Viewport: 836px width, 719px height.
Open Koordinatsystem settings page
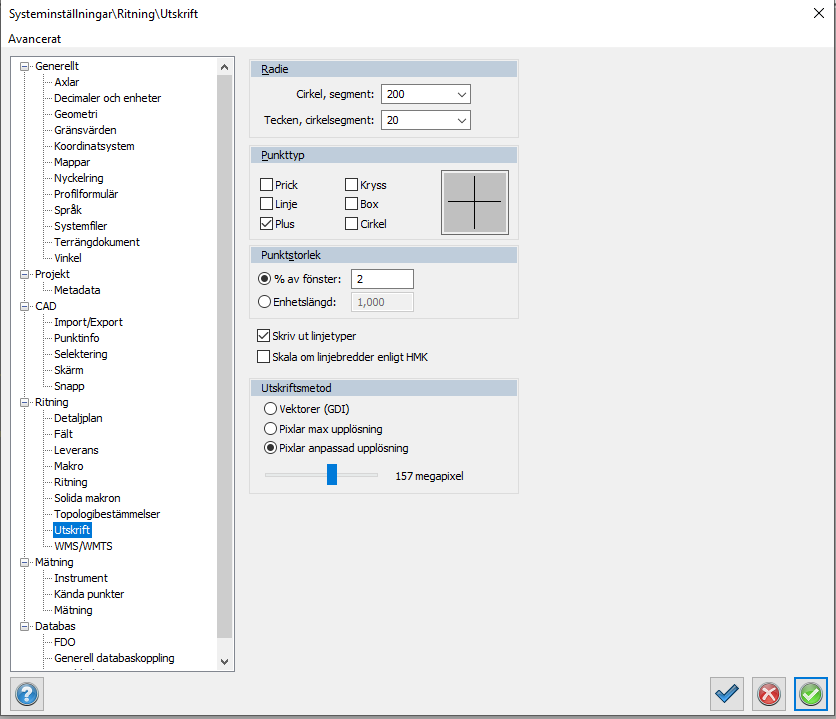point(94,146)
